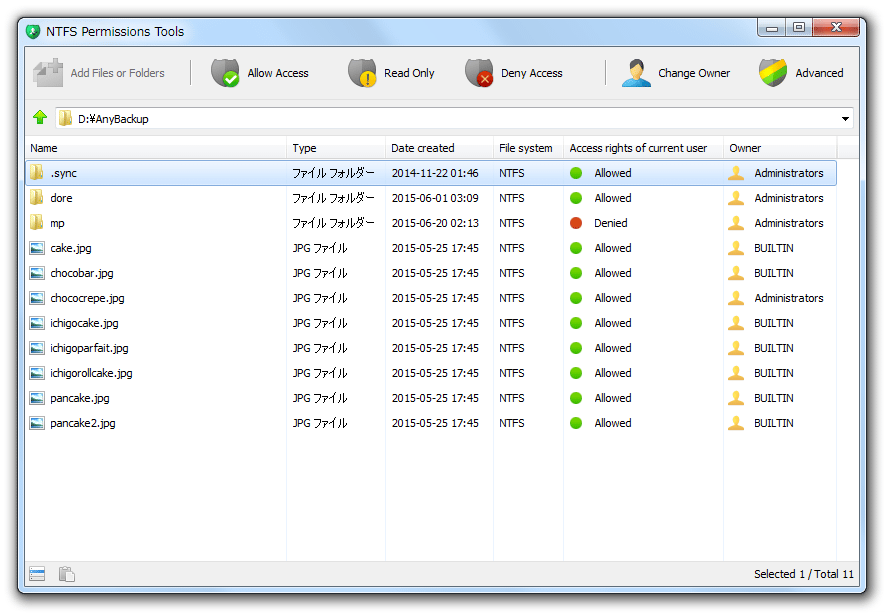Click the folder icon in path field
The image size is (888, 616).
(x=66, y=118)
